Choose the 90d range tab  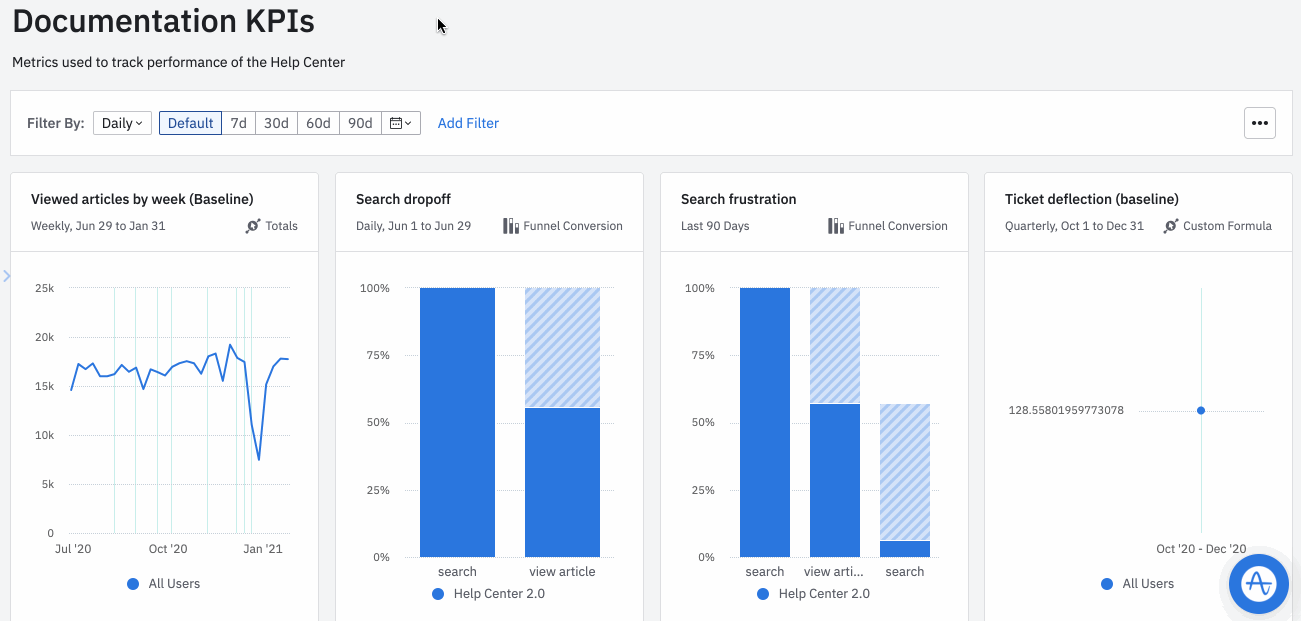(x=360, y=123)
